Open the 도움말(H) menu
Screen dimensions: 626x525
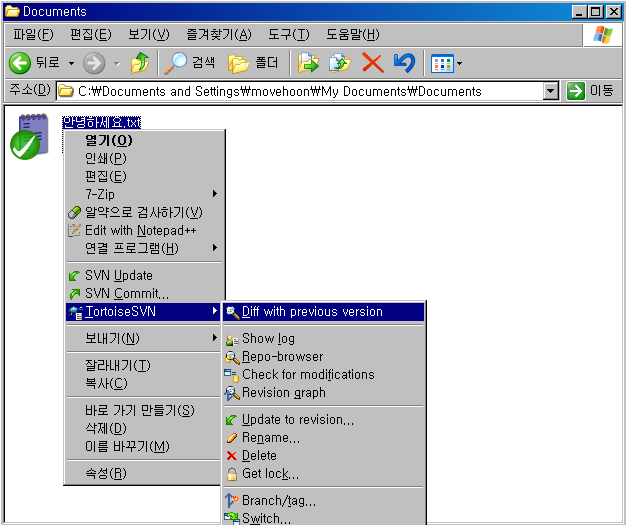click(353, 35)
